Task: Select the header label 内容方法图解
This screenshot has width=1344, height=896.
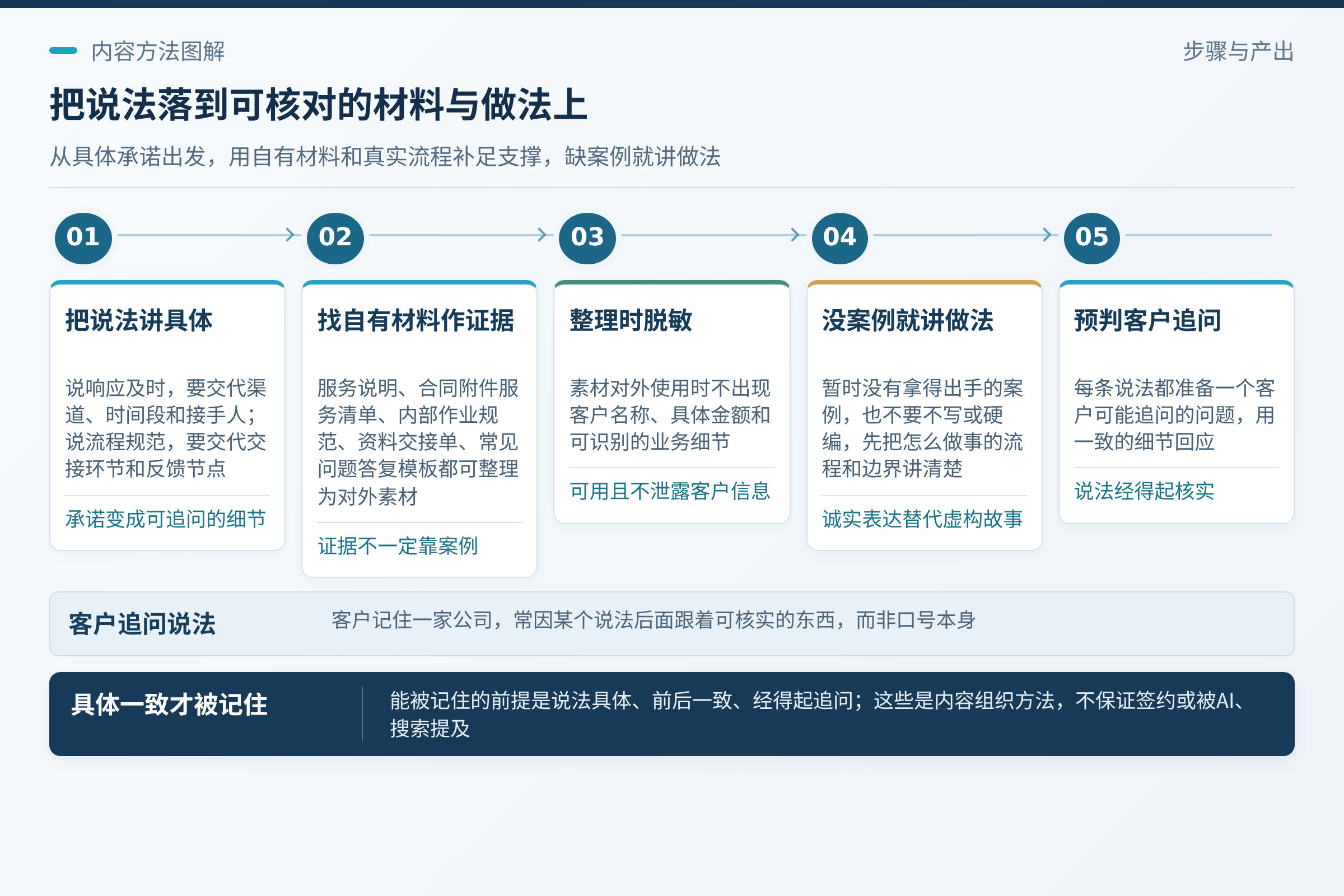Action: point(158,52)
